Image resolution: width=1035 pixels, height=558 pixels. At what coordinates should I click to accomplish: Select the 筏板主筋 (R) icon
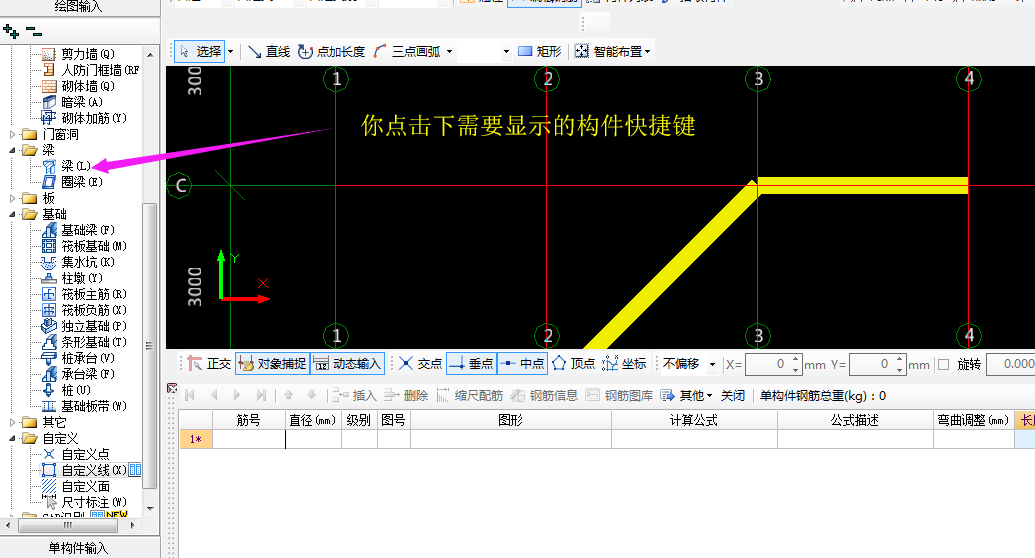(x=49, y=294)
